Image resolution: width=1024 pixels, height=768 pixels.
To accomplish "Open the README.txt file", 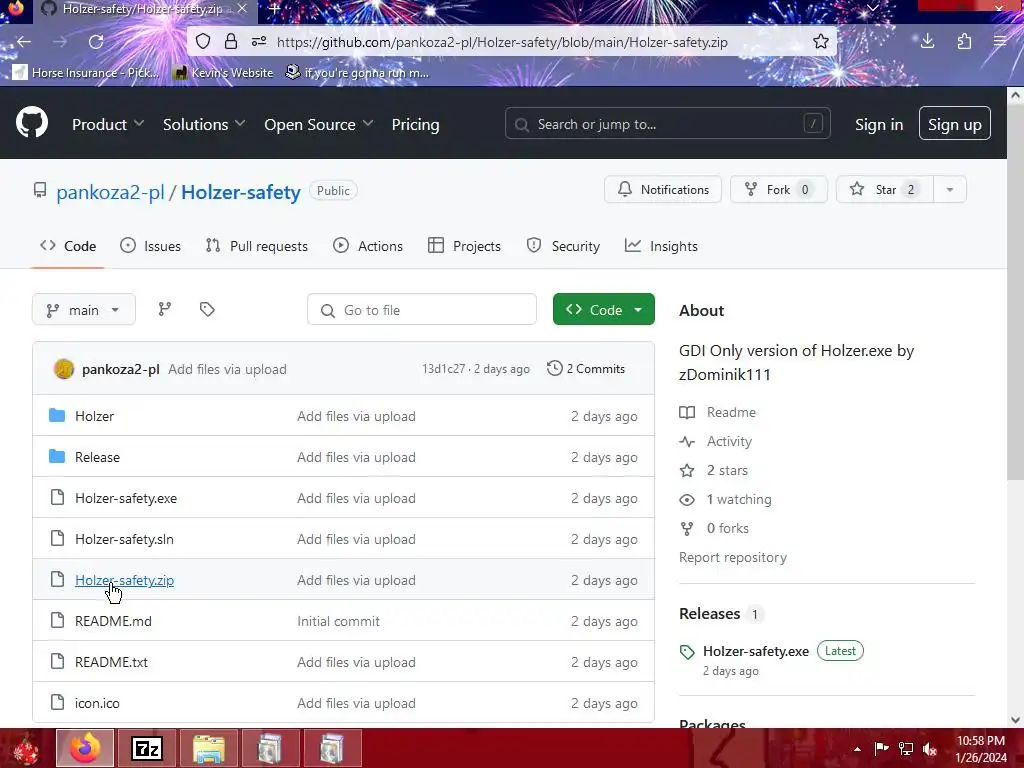I will pos(111,662).
